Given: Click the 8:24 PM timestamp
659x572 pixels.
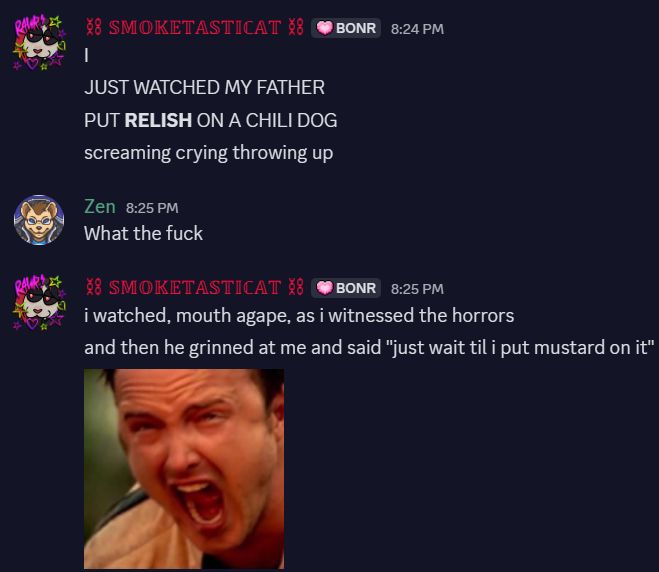Looking at the screenshot, I should click(x=417, y=29).
